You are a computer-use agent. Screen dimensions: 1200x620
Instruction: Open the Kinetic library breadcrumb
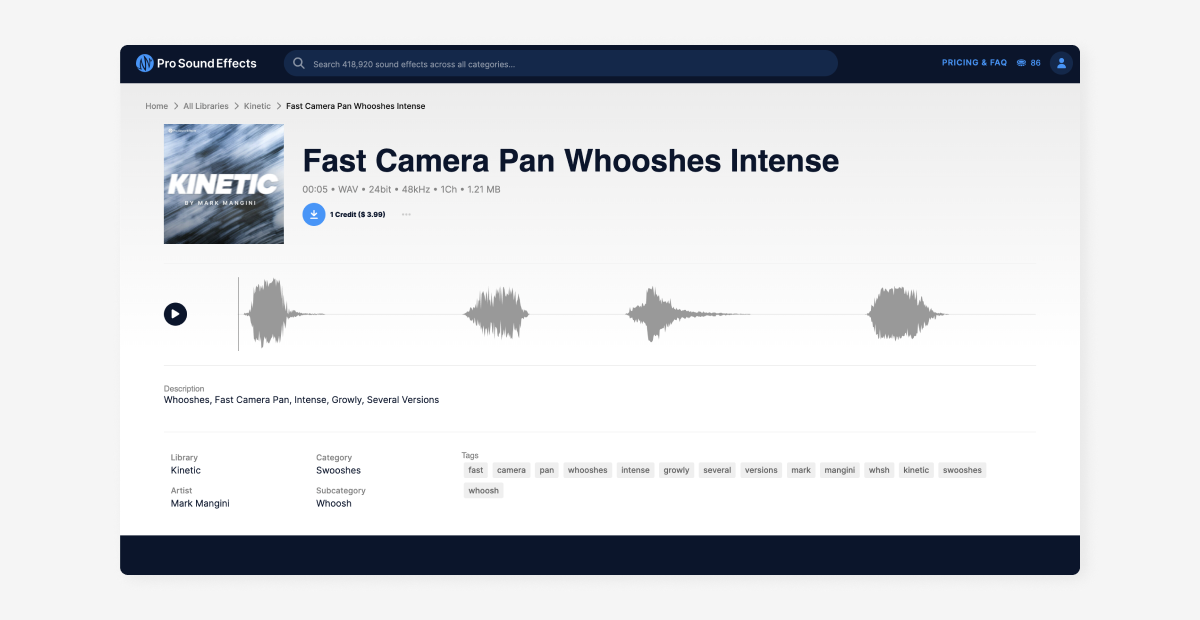257,105
